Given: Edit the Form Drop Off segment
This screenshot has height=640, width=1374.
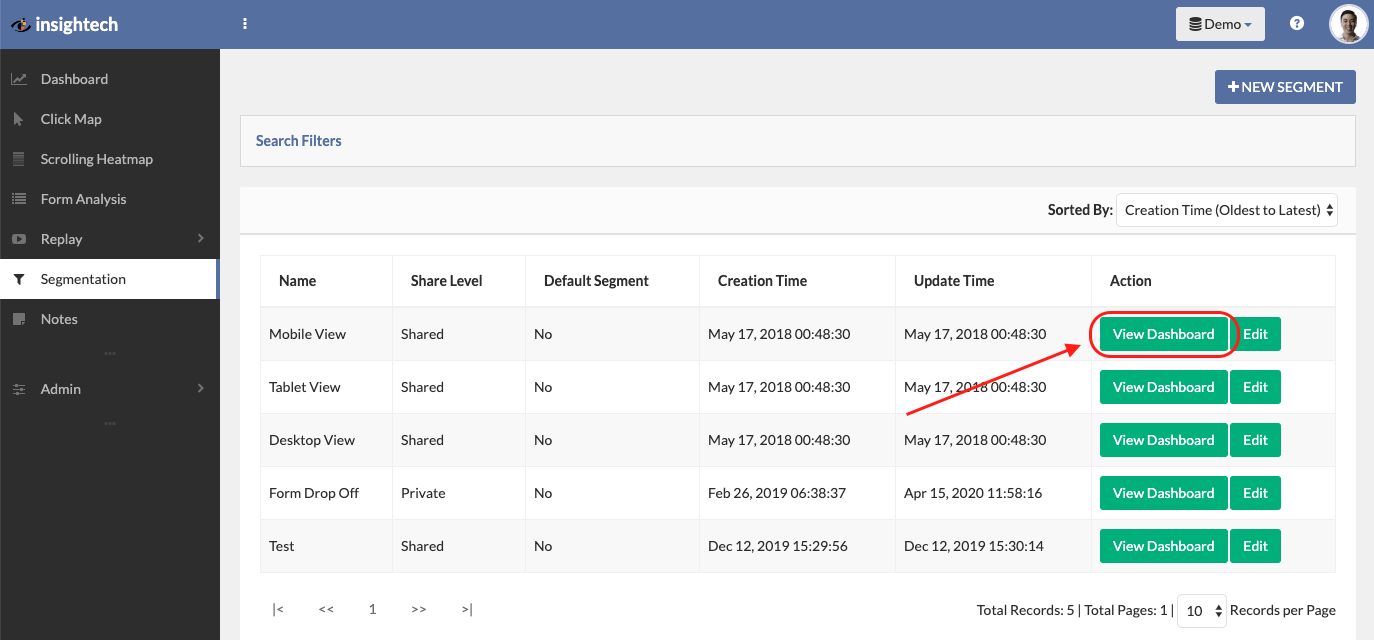Looking at the screenshot, I should click(x=1255, y=493).
